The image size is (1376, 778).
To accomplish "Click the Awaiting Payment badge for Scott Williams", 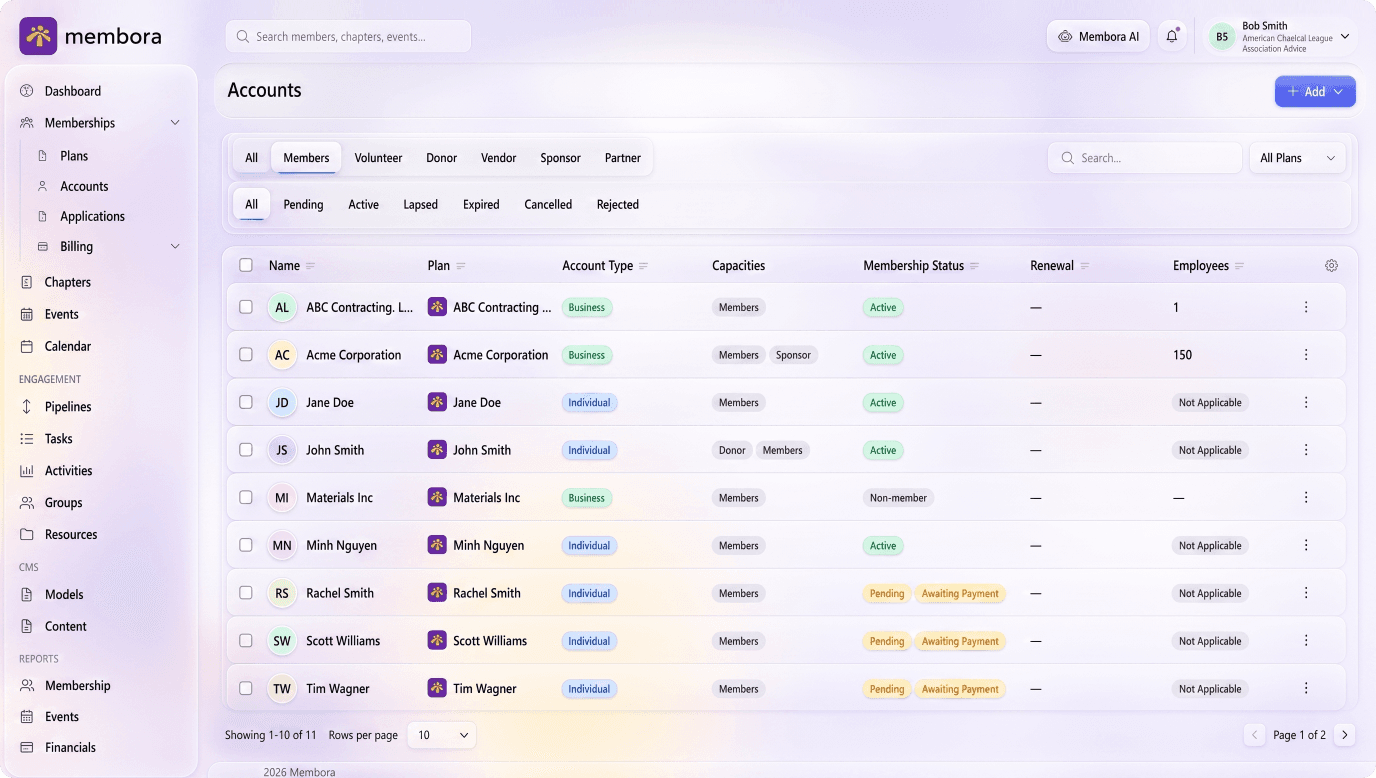I will [x=960, y=641].
